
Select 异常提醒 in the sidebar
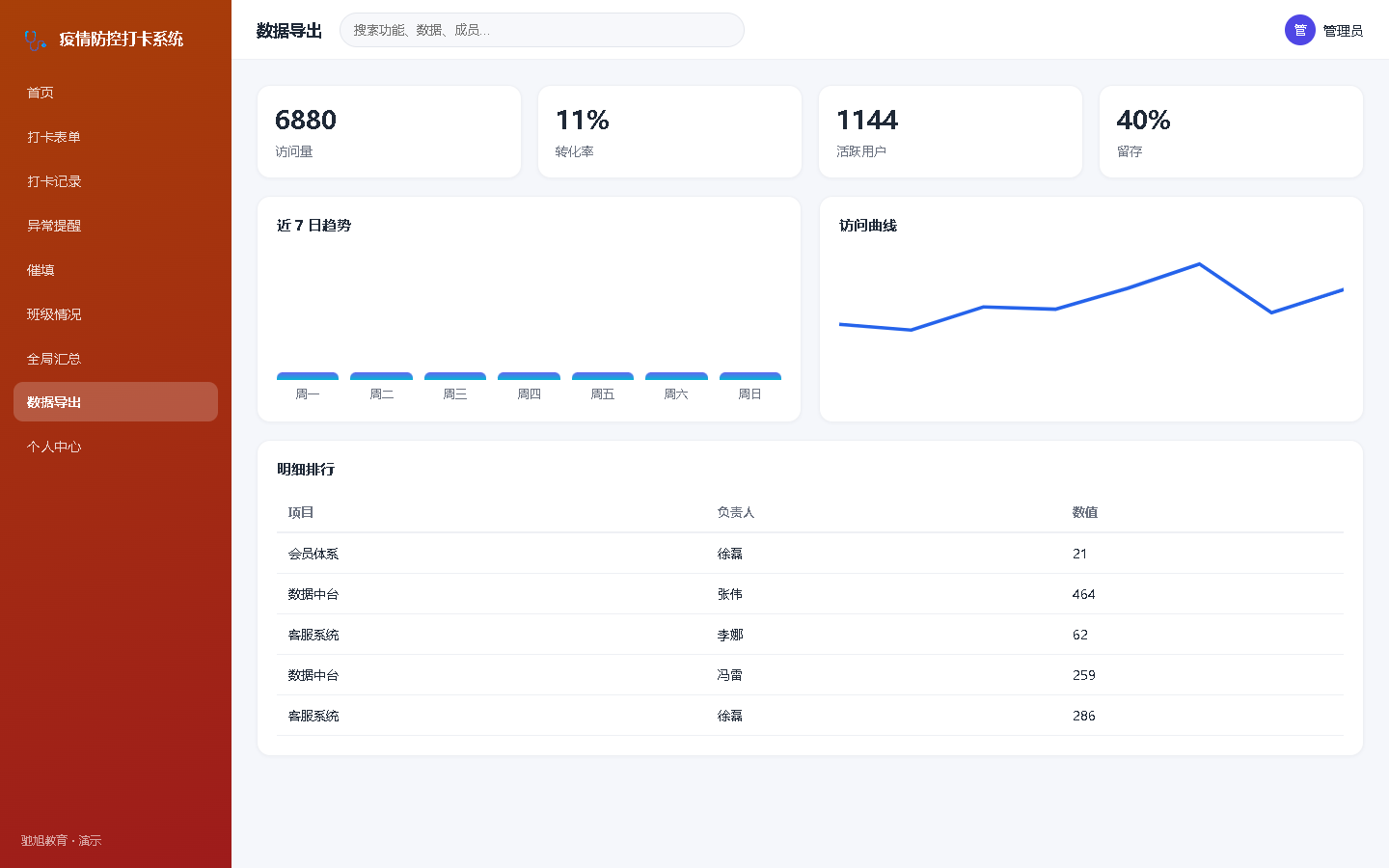(x=116, y=226)
